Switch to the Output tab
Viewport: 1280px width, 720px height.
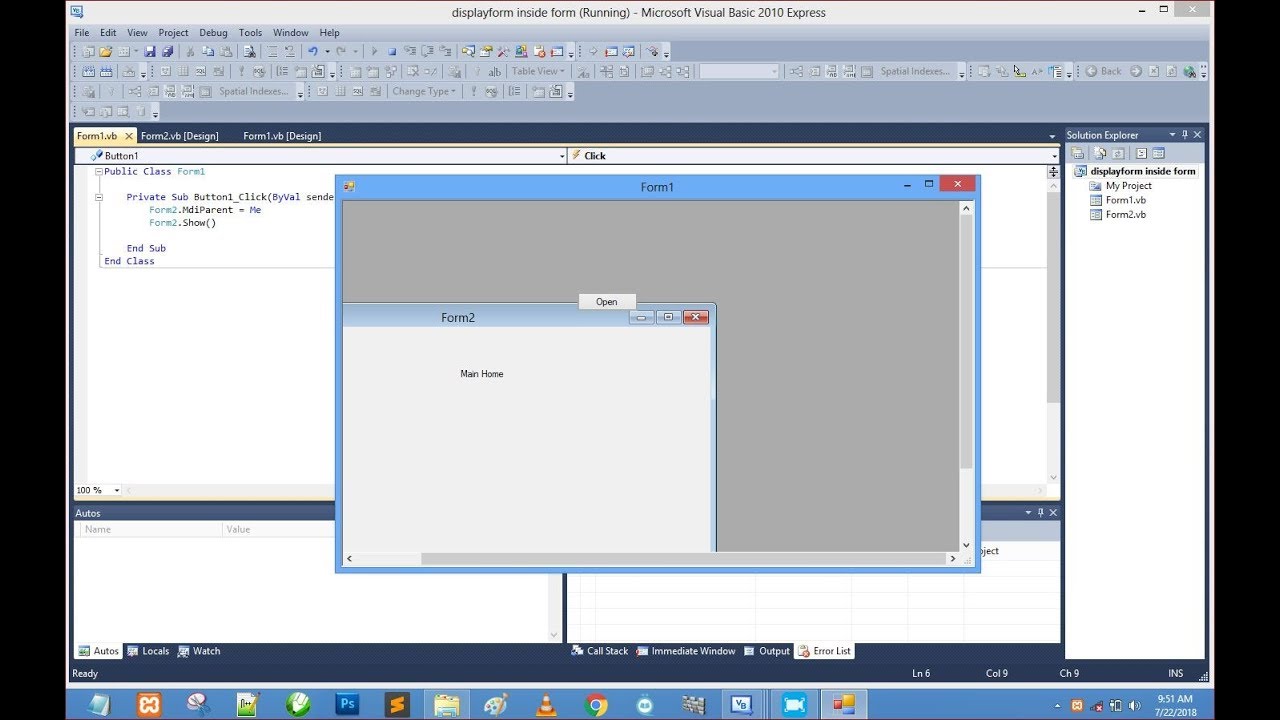pos(767,651)
